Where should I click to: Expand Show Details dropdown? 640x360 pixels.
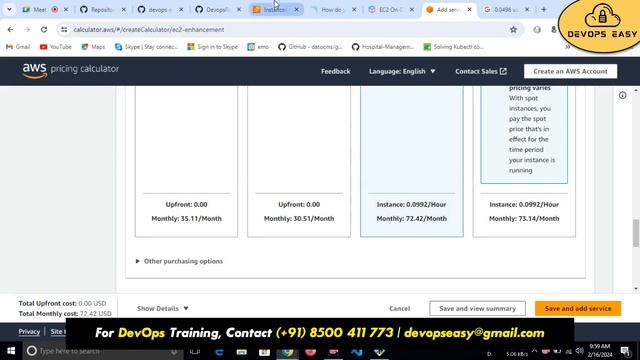tap(162, 309)
